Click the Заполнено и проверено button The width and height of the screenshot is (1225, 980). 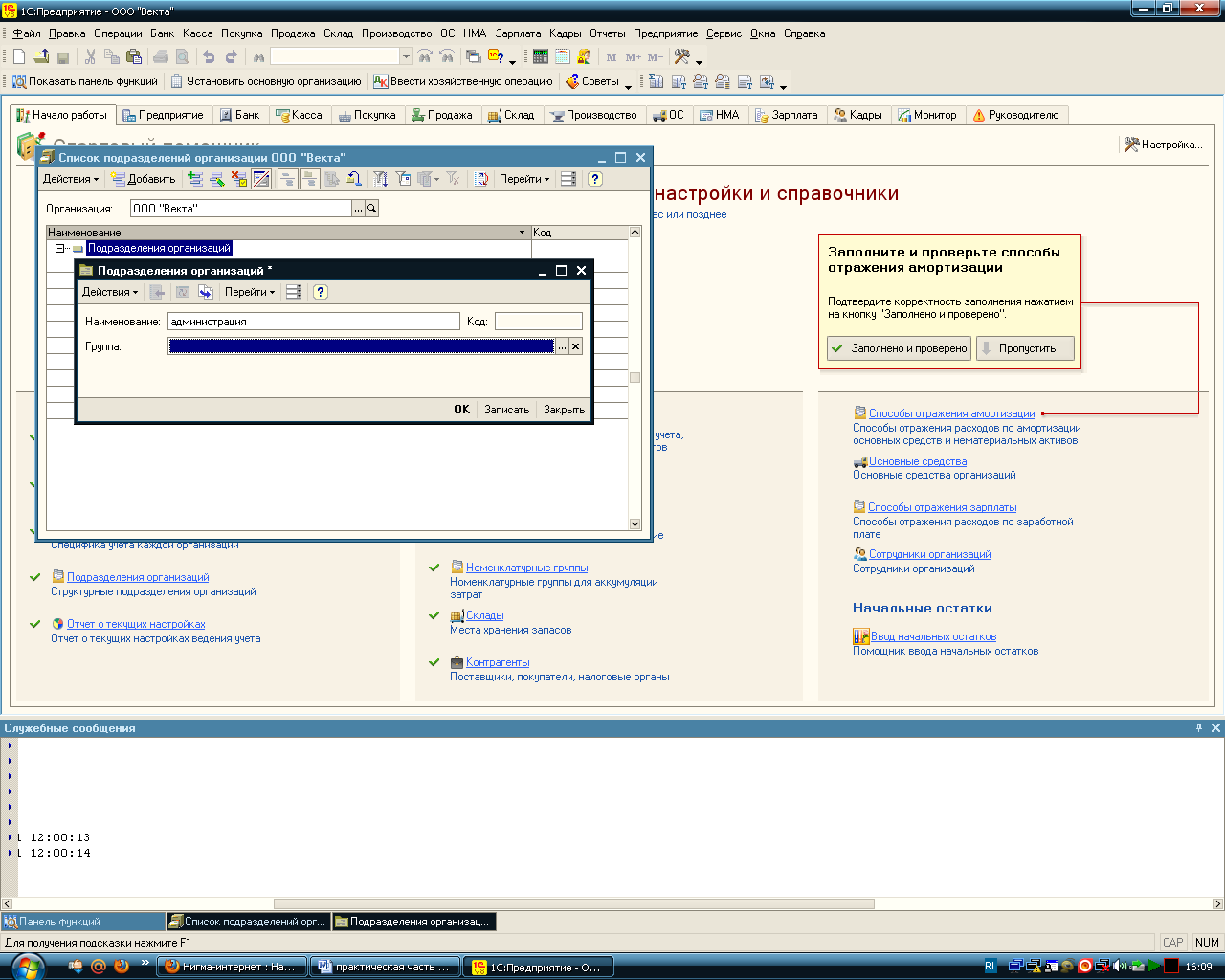900,348
